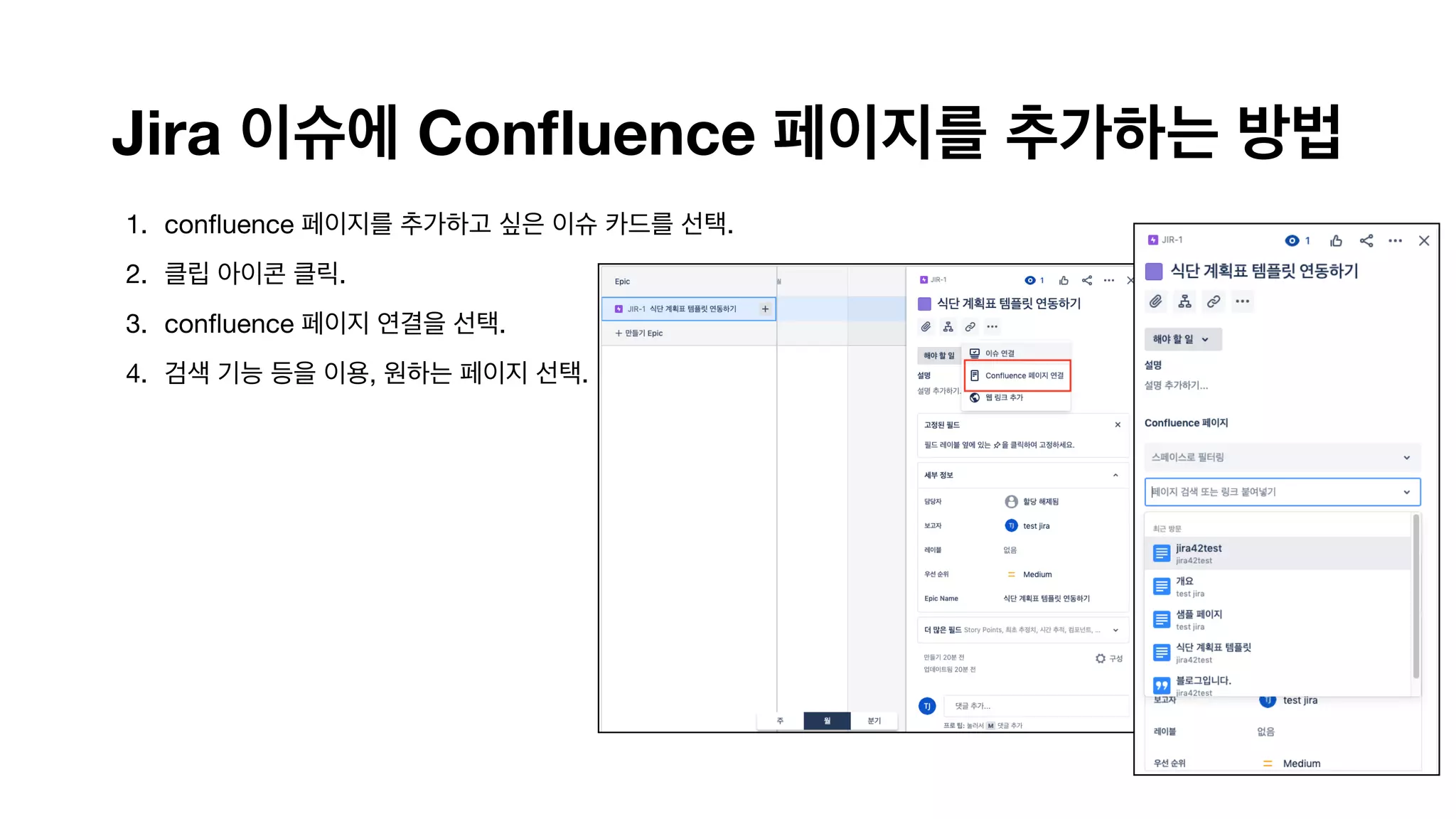1456x819 pixels.
Task: Toggle the watch eye icon in left screenshot panel
Action: pos(1029,280)
